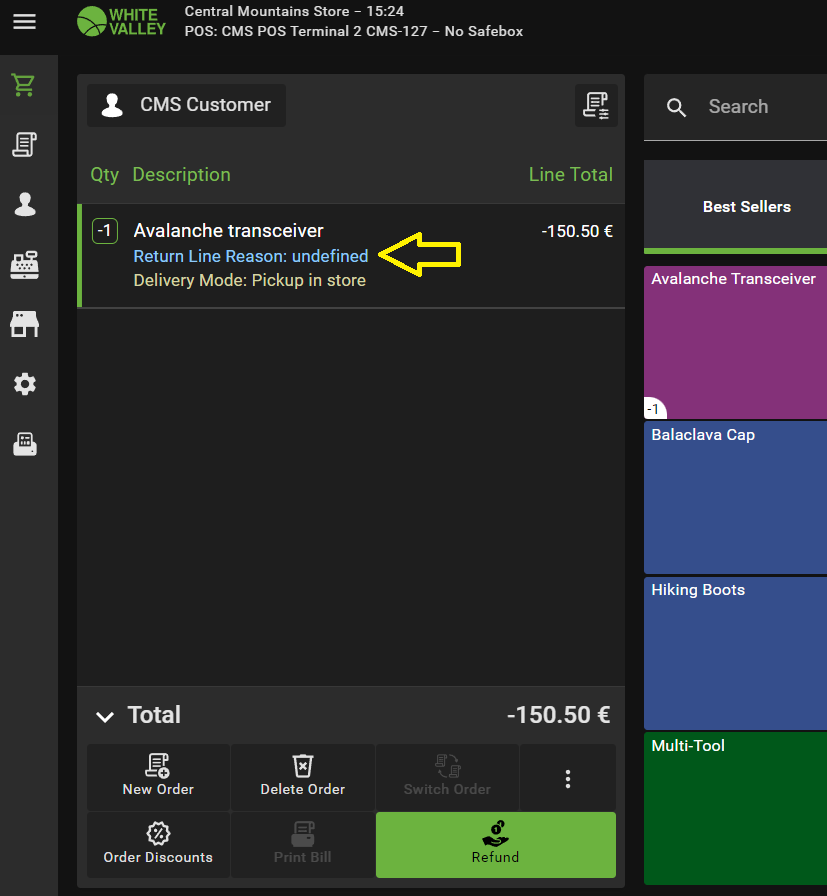Viewport: 827px width, 896px height.
Task: Open the receipts list sidebar icon
Action: [24, 145]
